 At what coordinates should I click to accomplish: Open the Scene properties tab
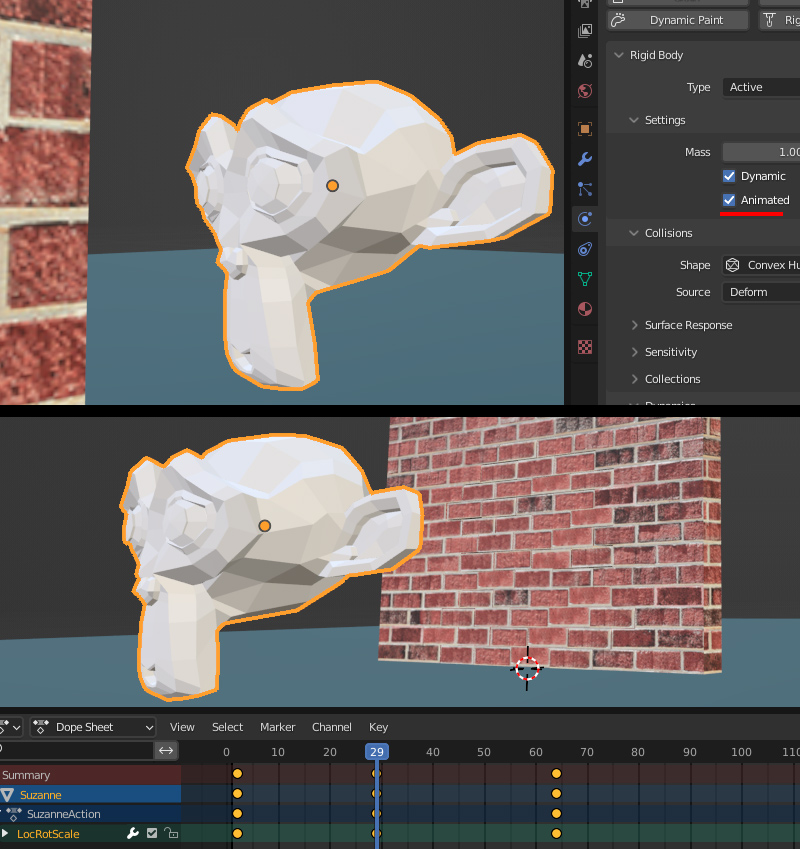click(x=585, y=60)
